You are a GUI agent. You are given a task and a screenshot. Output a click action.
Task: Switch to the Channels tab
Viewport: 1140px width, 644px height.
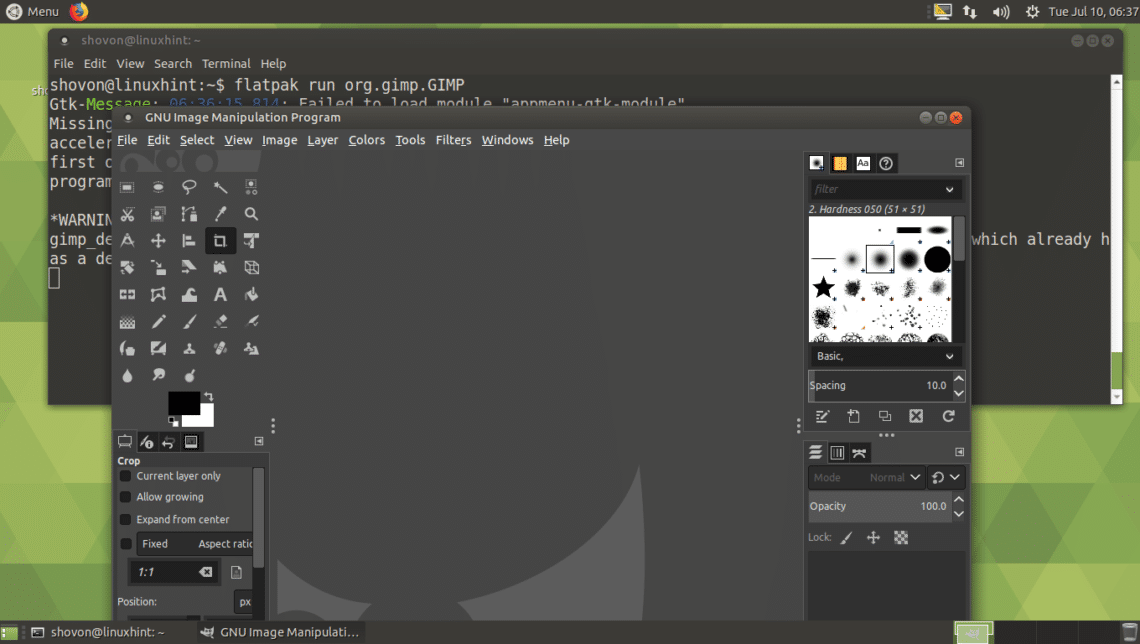(x=838, y=453)
